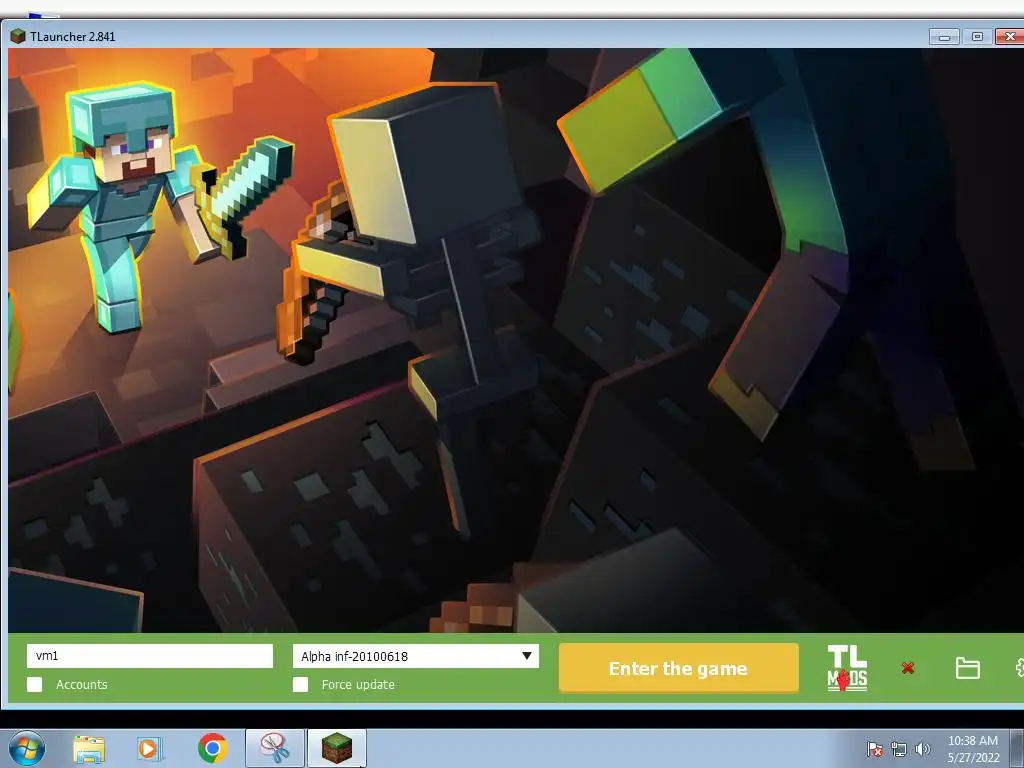Screen dimensions: 1024x768
Task: Click the Force update label
Action: pos(358,684)
